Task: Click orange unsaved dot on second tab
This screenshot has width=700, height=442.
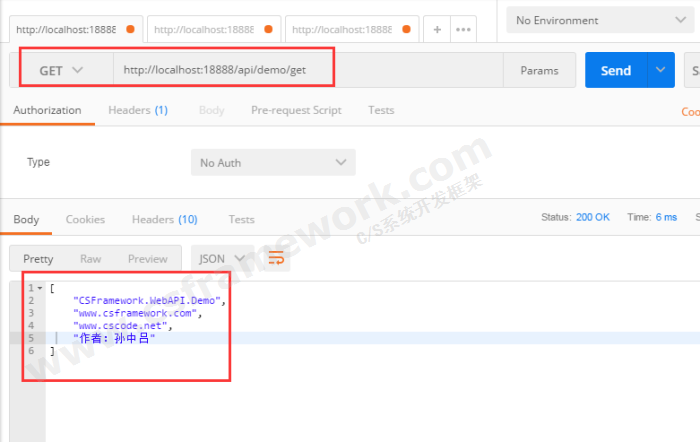Action: coord(269,29)
